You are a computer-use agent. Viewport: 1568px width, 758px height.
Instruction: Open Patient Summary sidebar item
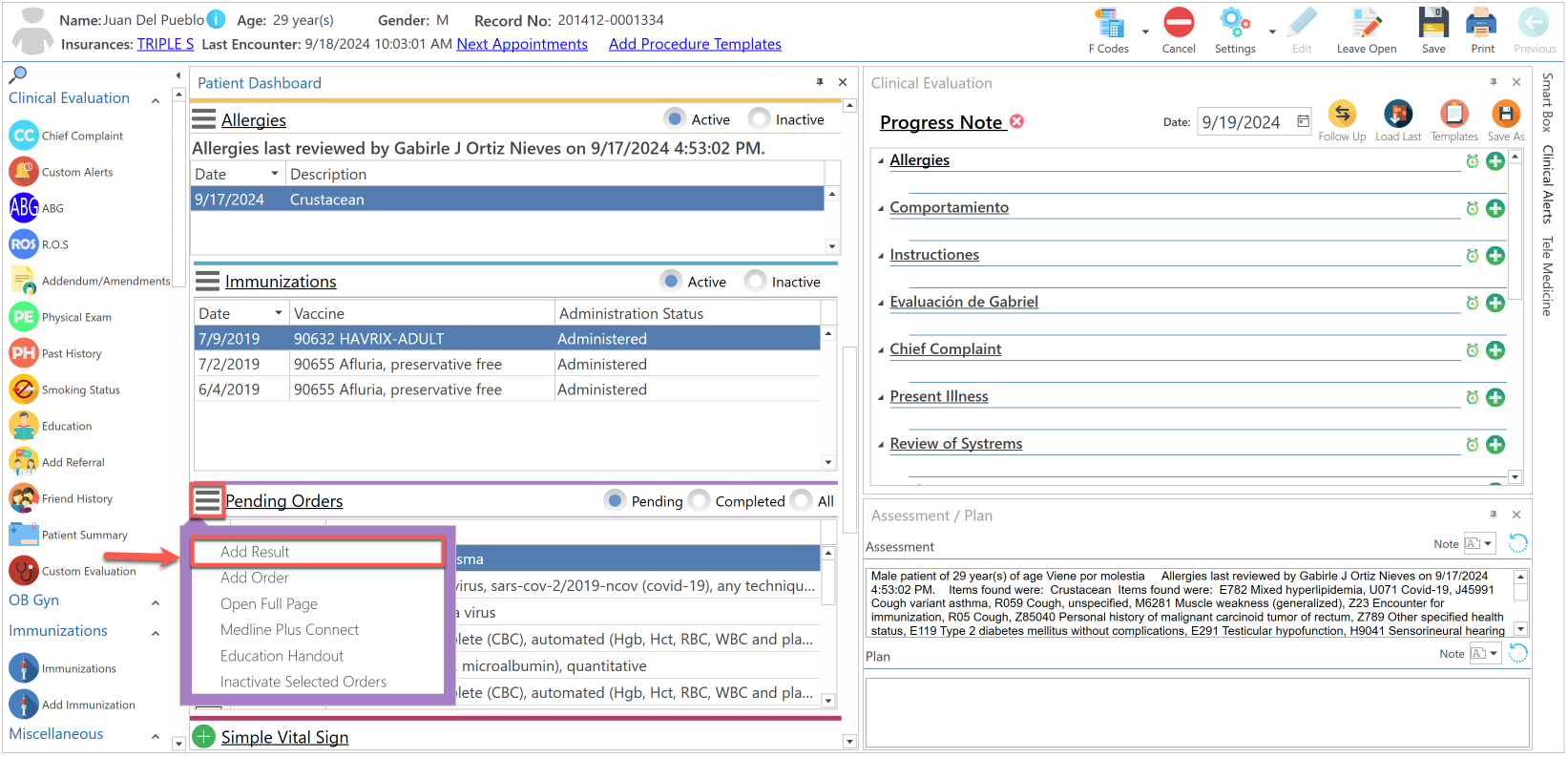pyautogui.click(x=69, y=535)
